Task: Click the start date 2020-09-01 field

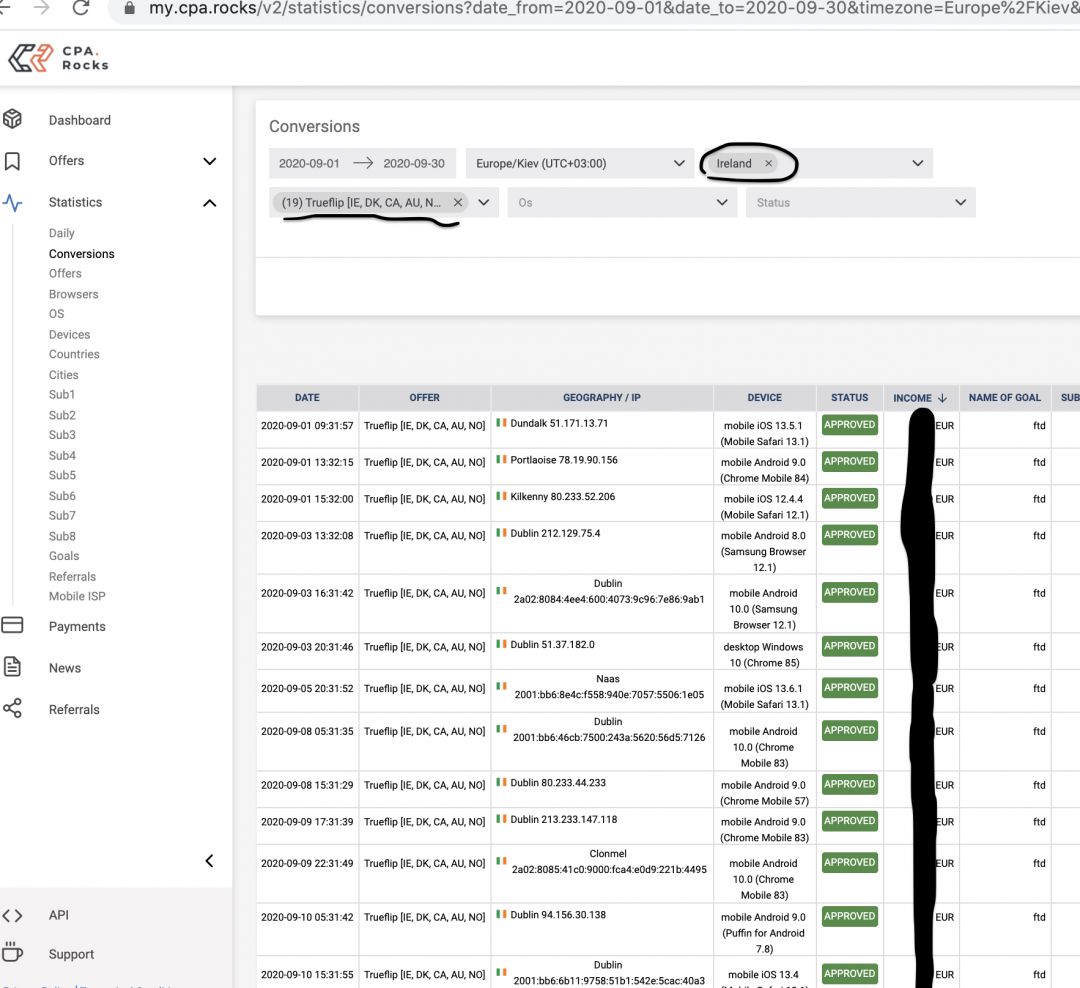Action: click(309, 164)
